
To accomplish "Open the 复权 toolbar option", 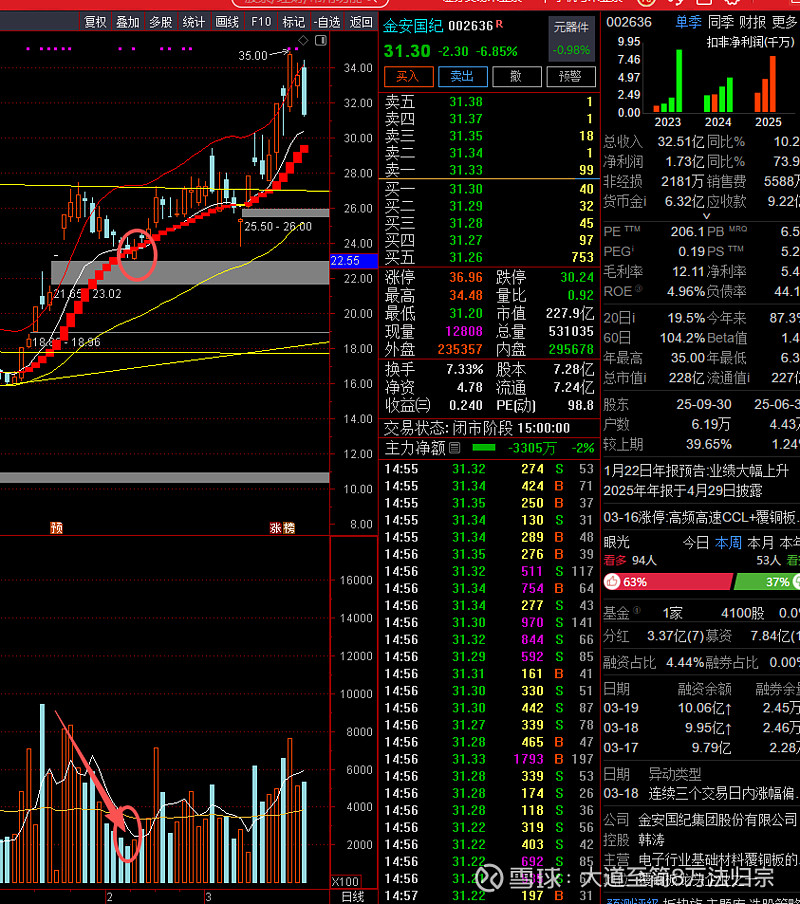I will 95,22.
